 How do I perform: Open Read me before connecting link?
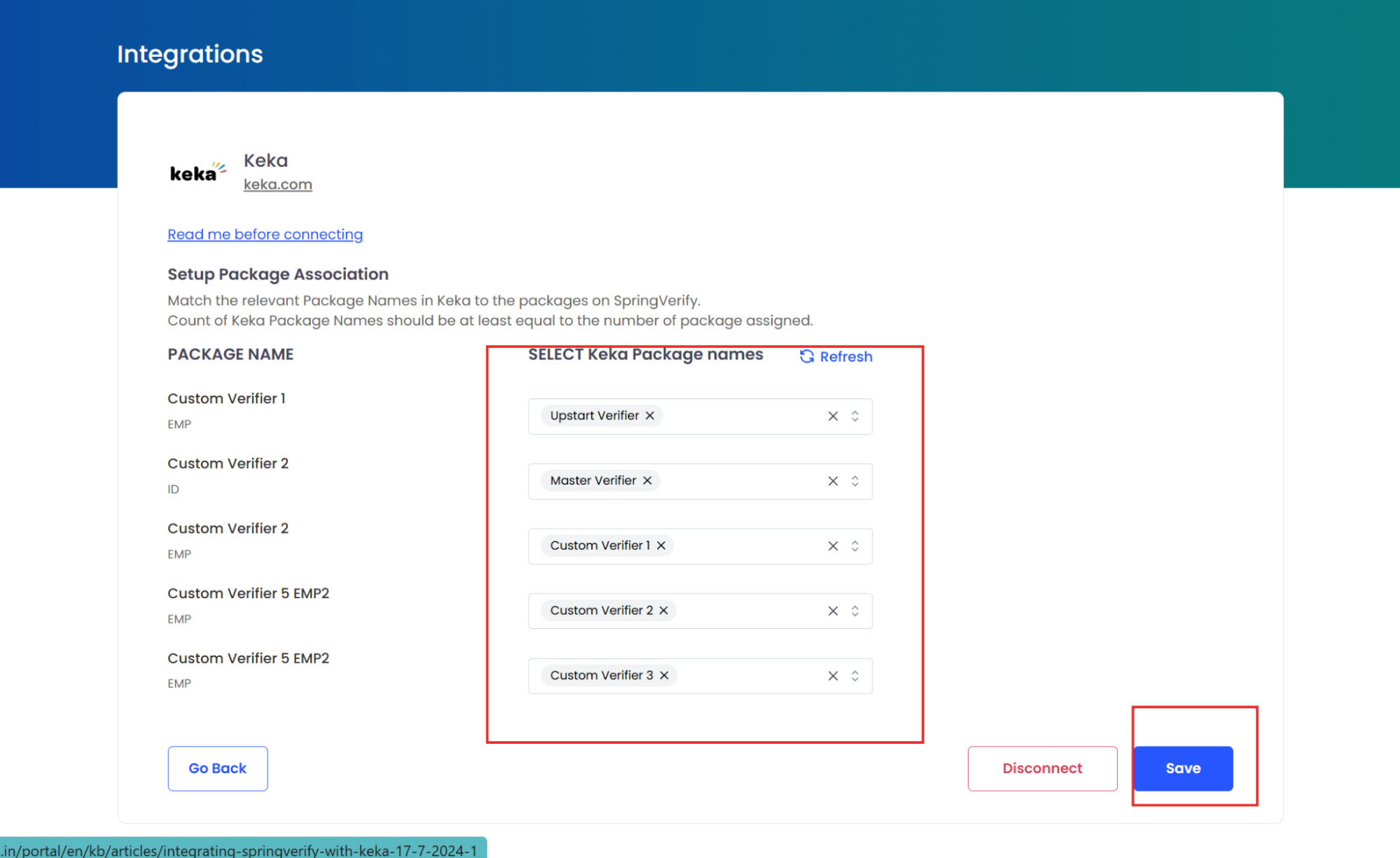coord(265,235)
